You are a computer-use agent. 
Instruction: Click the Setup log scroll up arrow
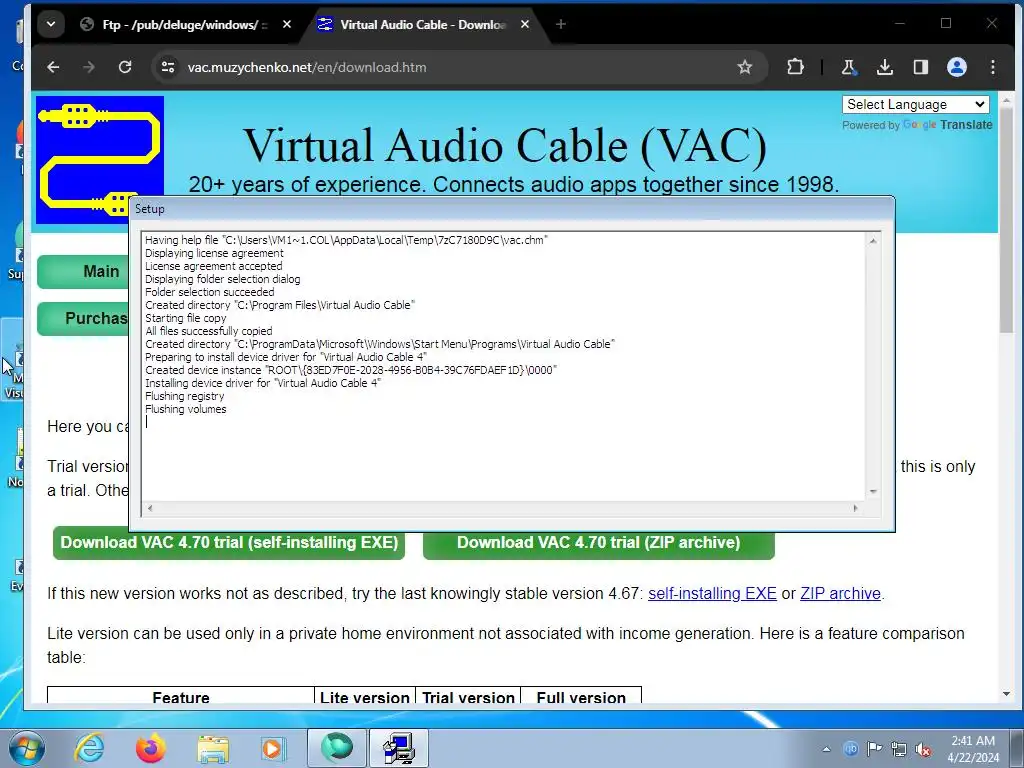(x=873, y=241)
